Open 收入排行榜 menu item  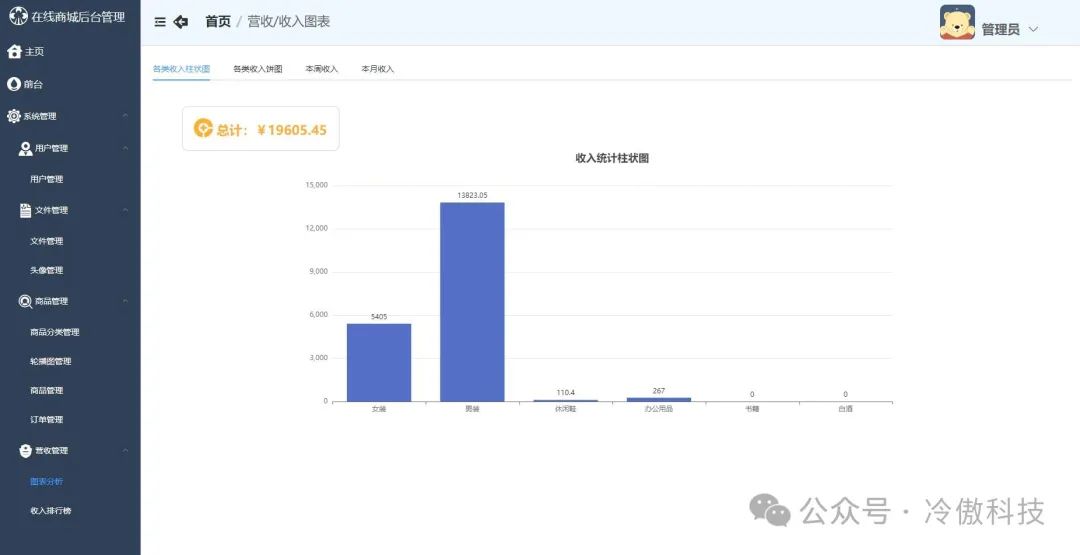[x=51, y=511]
